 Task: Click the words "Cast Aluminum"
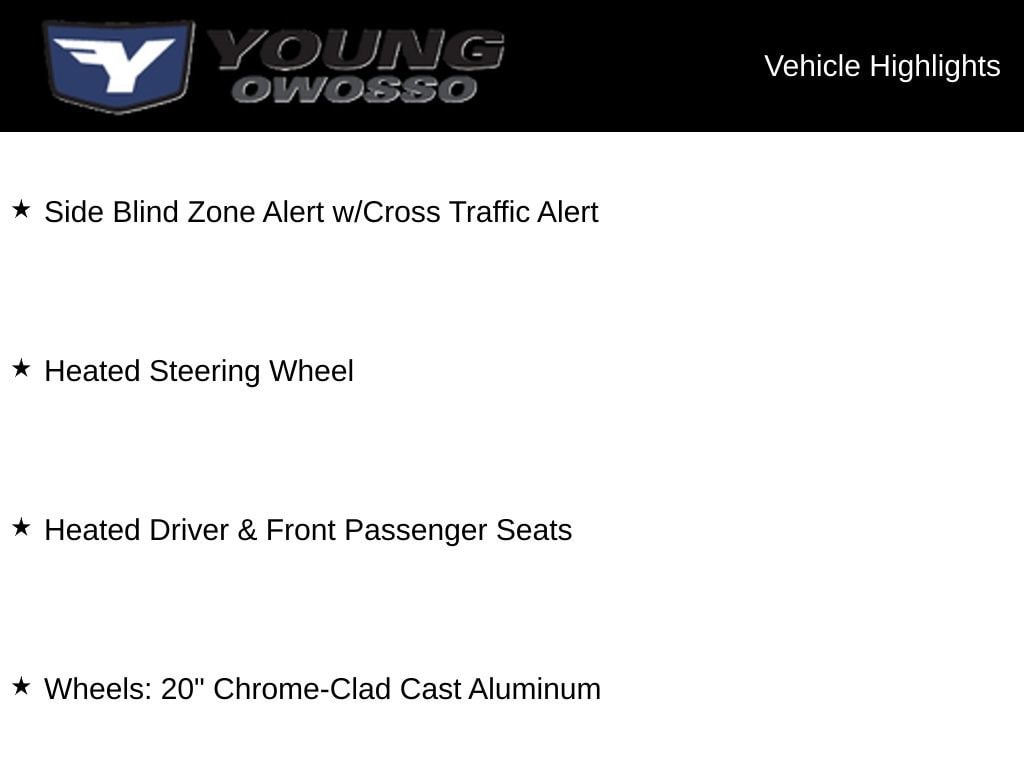(500, 689)
